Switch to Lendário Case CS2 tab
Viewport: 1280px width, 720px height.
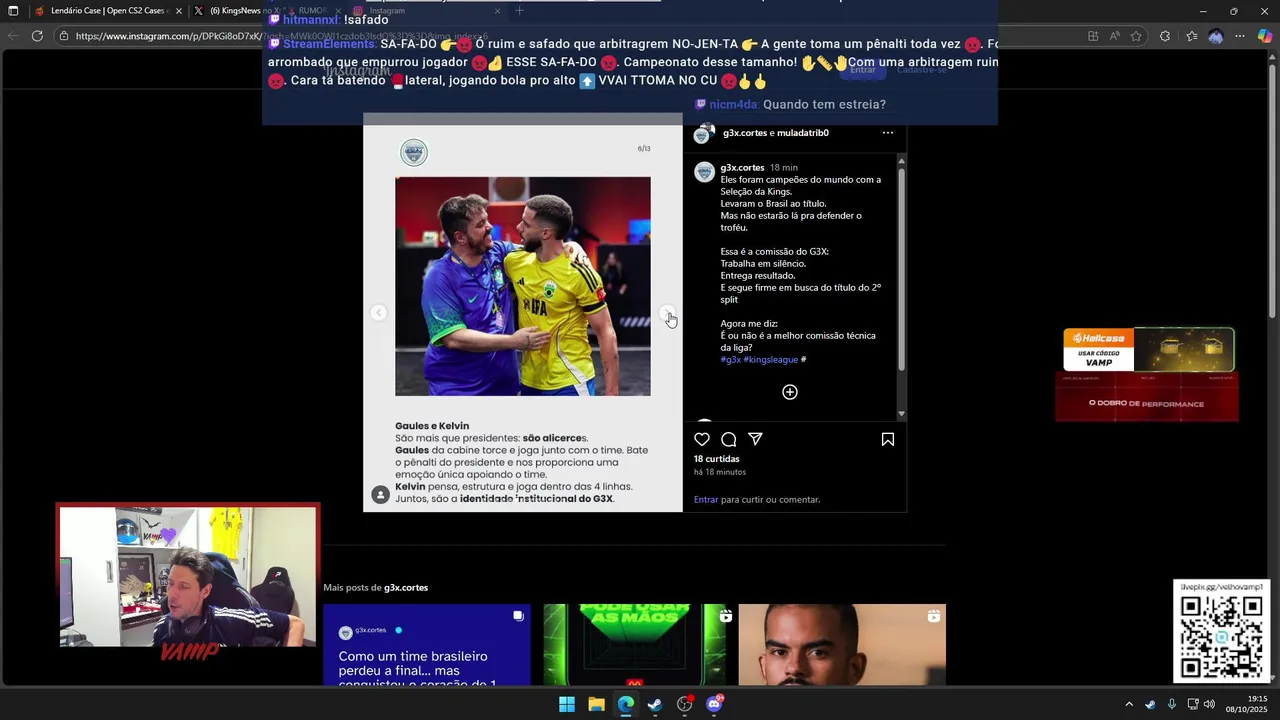coord(108,11)
